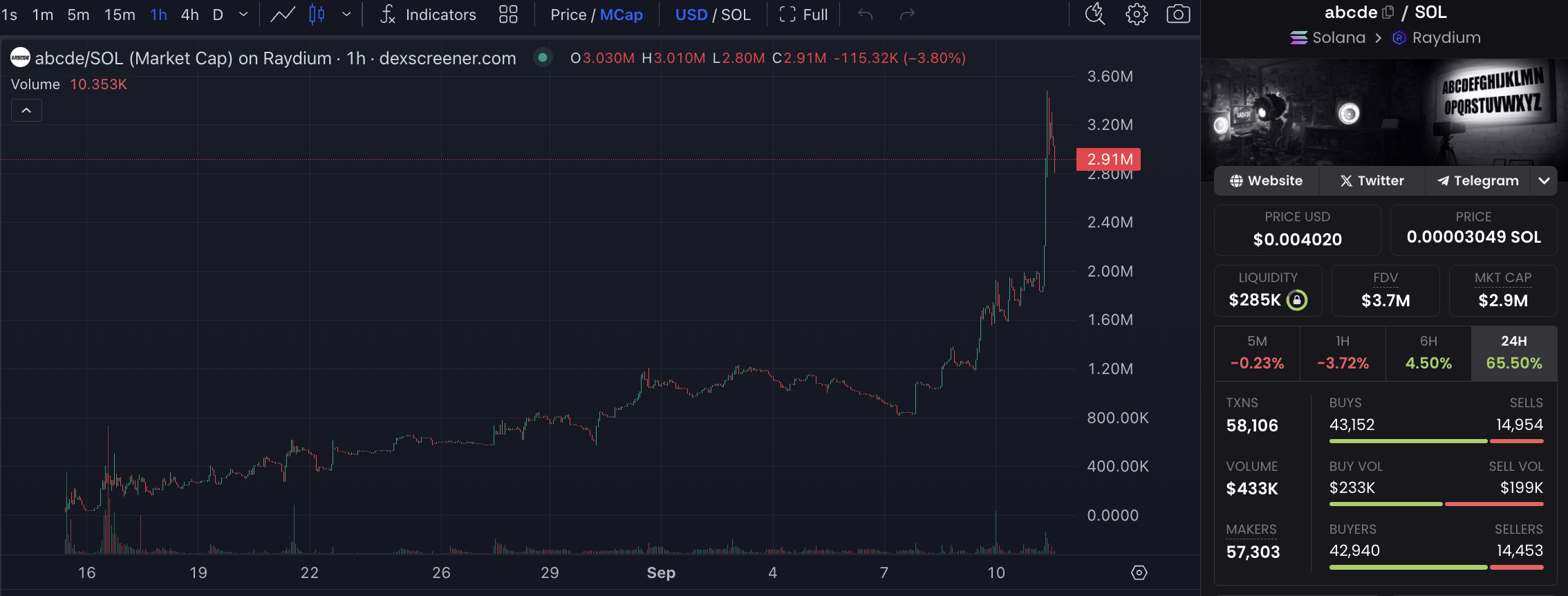Click the 2.91M current price label
Screen dimensions: 1568x596
1108,159
